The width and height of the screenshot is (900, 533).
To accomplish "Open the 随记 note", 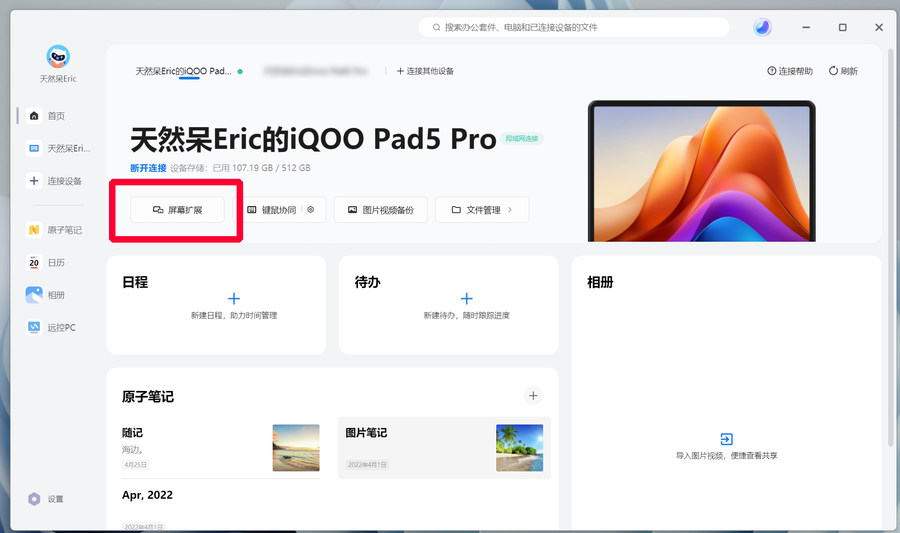I will (x=220, y=448).
